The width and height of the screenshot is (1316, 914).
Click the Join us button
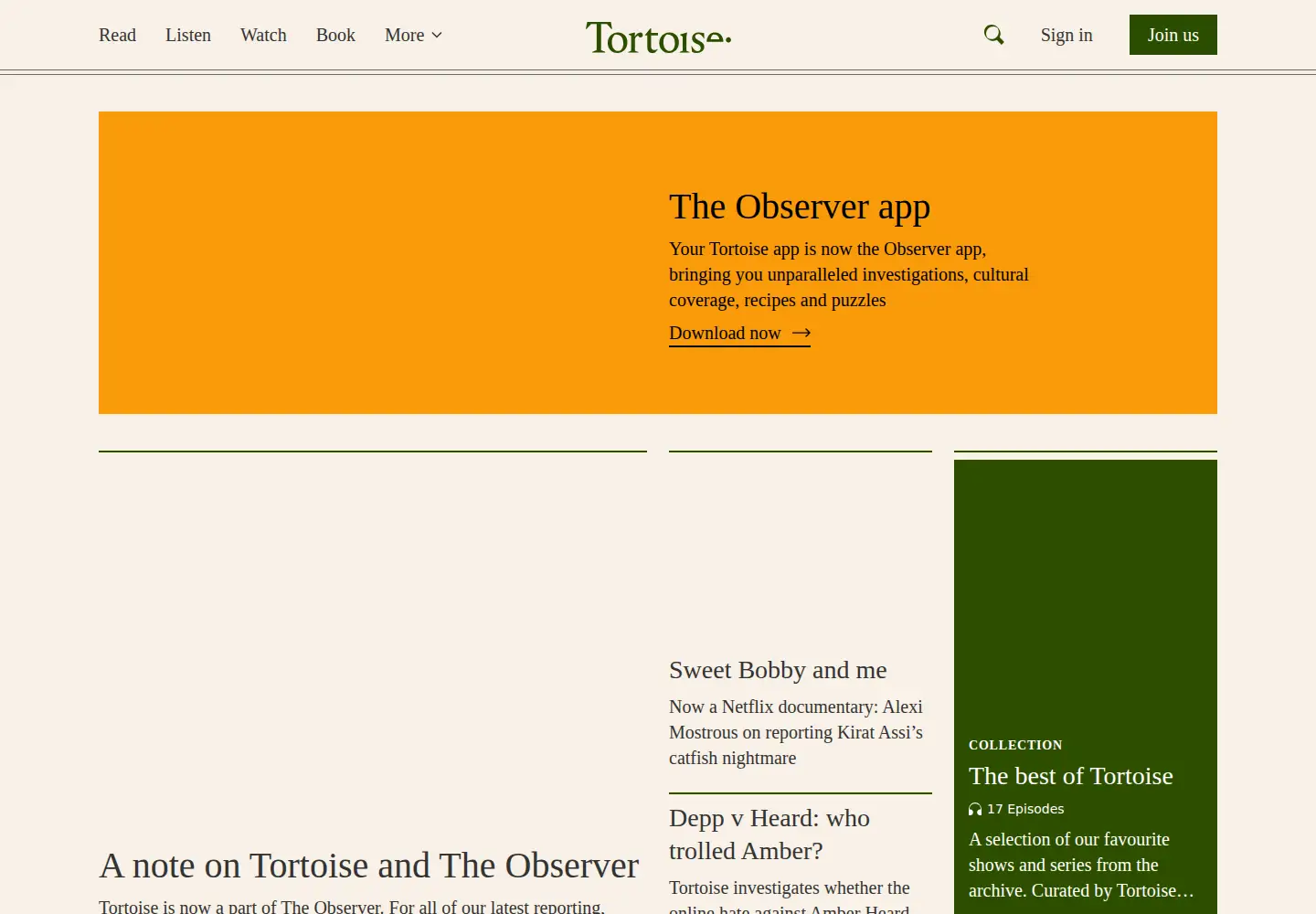click(1173, 35)
